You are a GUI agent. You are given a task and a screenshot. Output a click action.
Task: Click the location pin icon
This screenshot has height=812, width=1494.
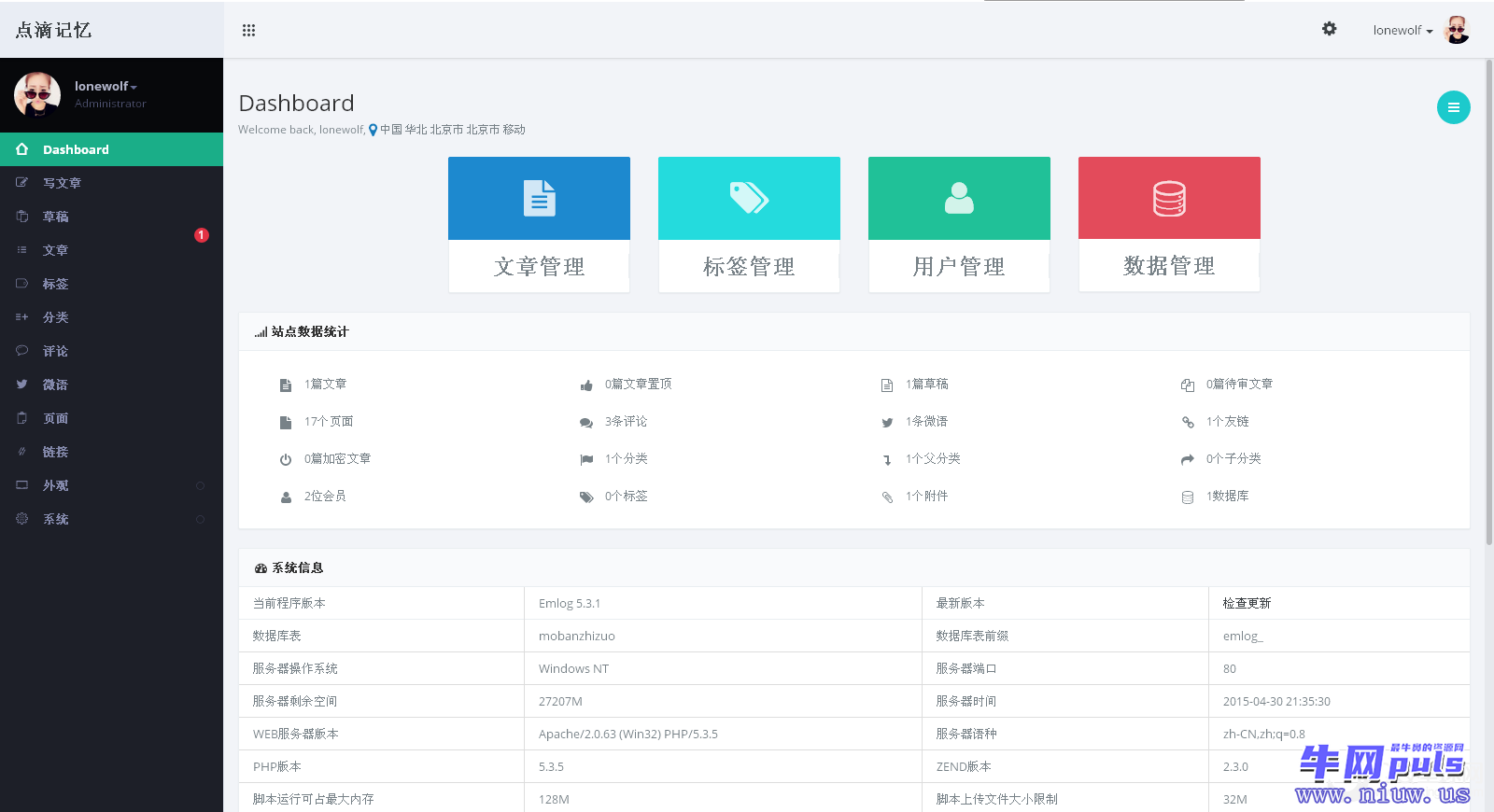point(373,131)
